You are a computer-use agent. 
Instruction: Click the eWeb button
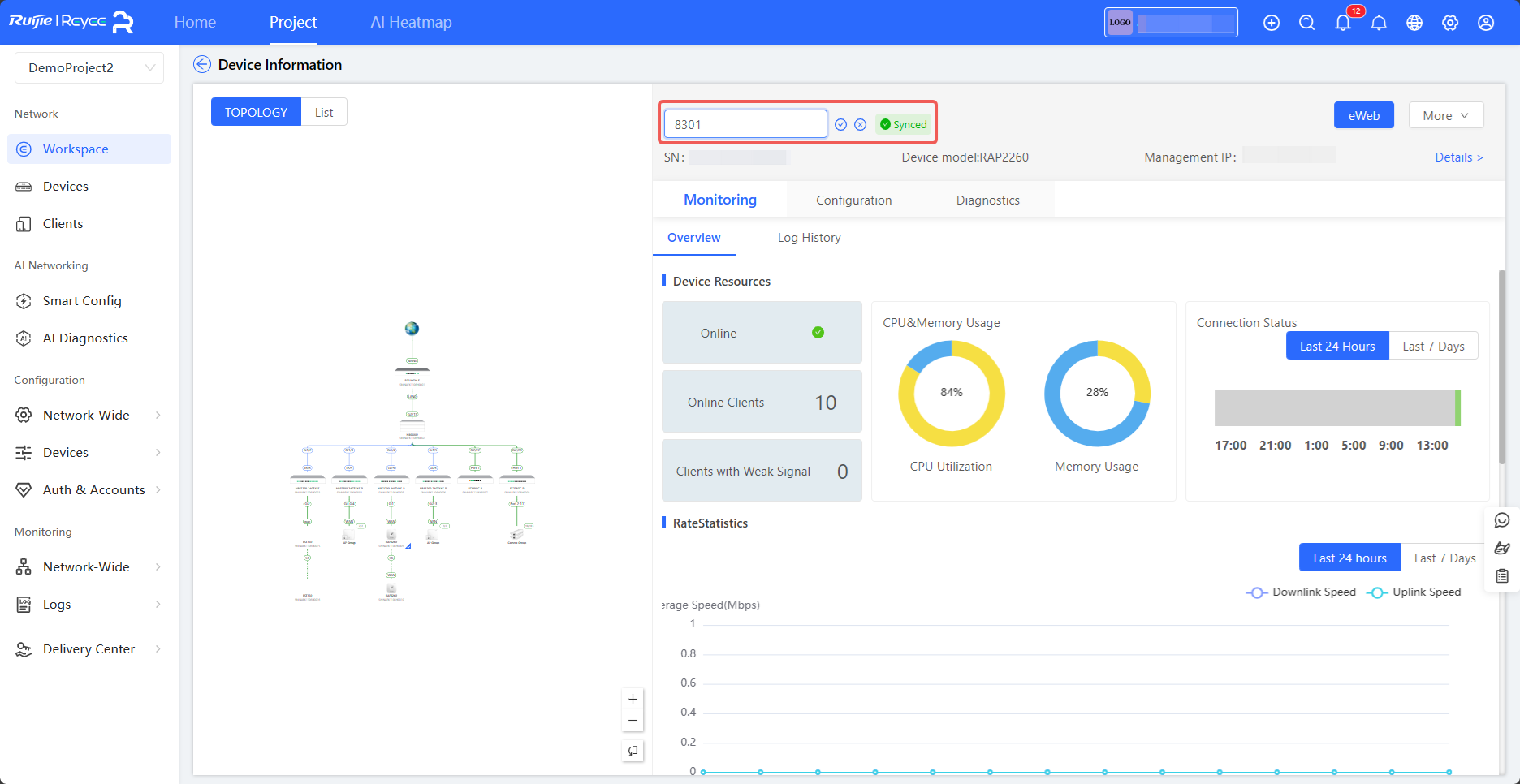[1363, 116]
